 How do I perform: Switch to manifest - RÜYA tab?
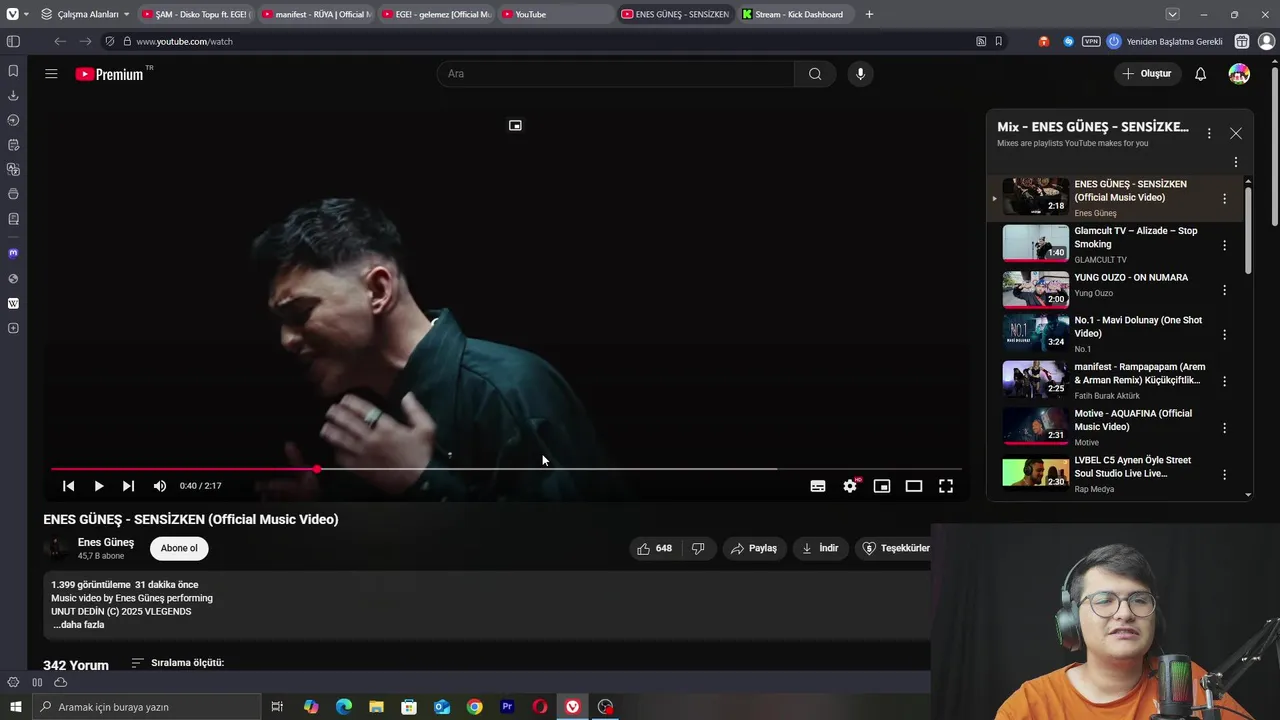(x=315, y=14)
